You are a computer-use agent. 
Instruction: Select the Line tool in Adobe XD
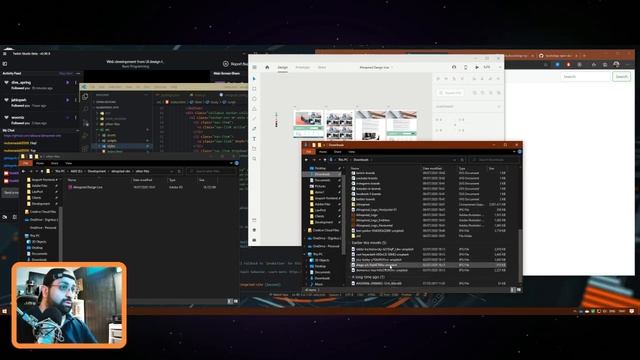point(254,119)
